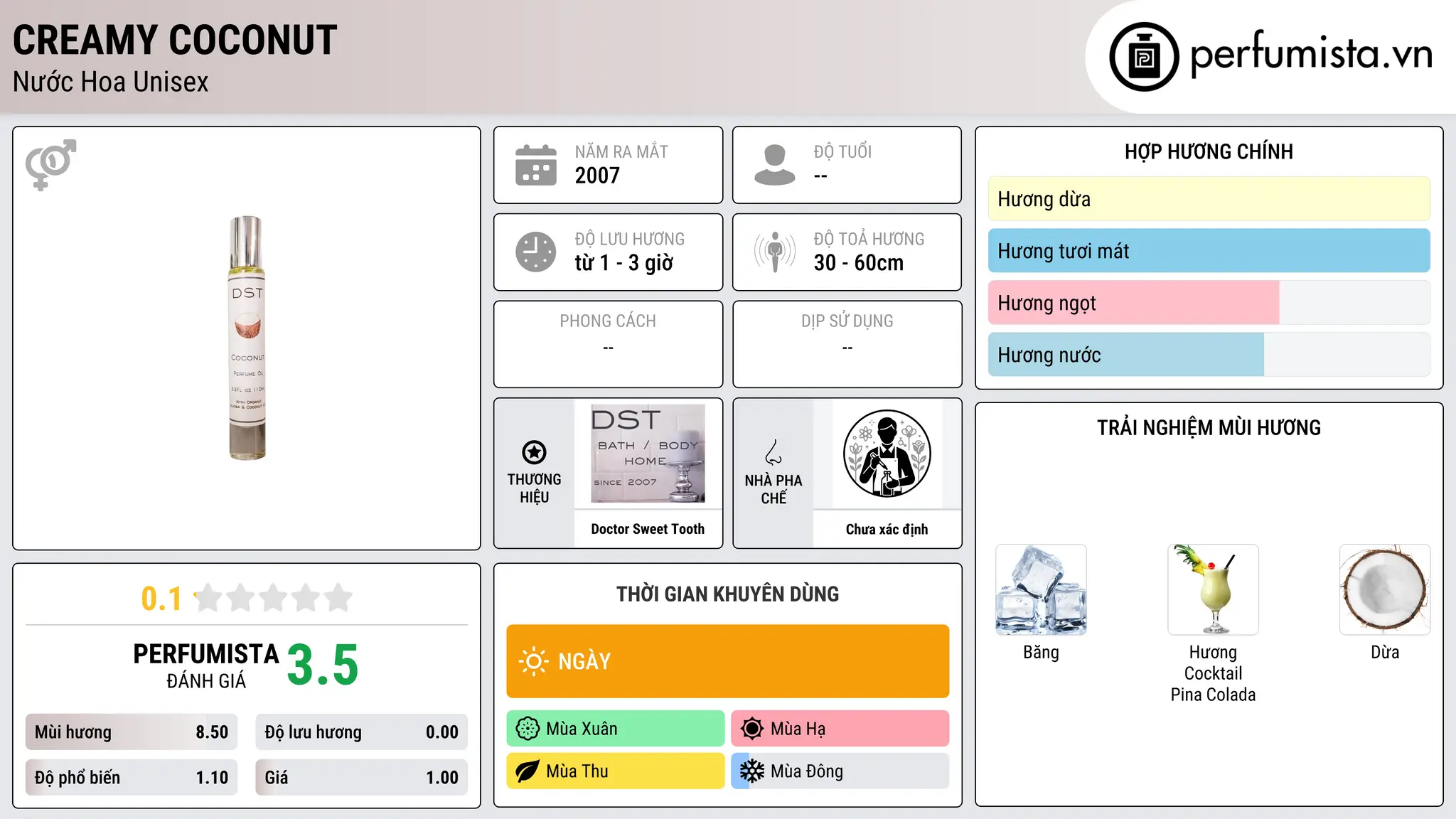Screen dimensions: 1456x819
Task: Open the Doctor Sweet Tooth brand link
Action: pyautogui.click(x=648, y=529)
